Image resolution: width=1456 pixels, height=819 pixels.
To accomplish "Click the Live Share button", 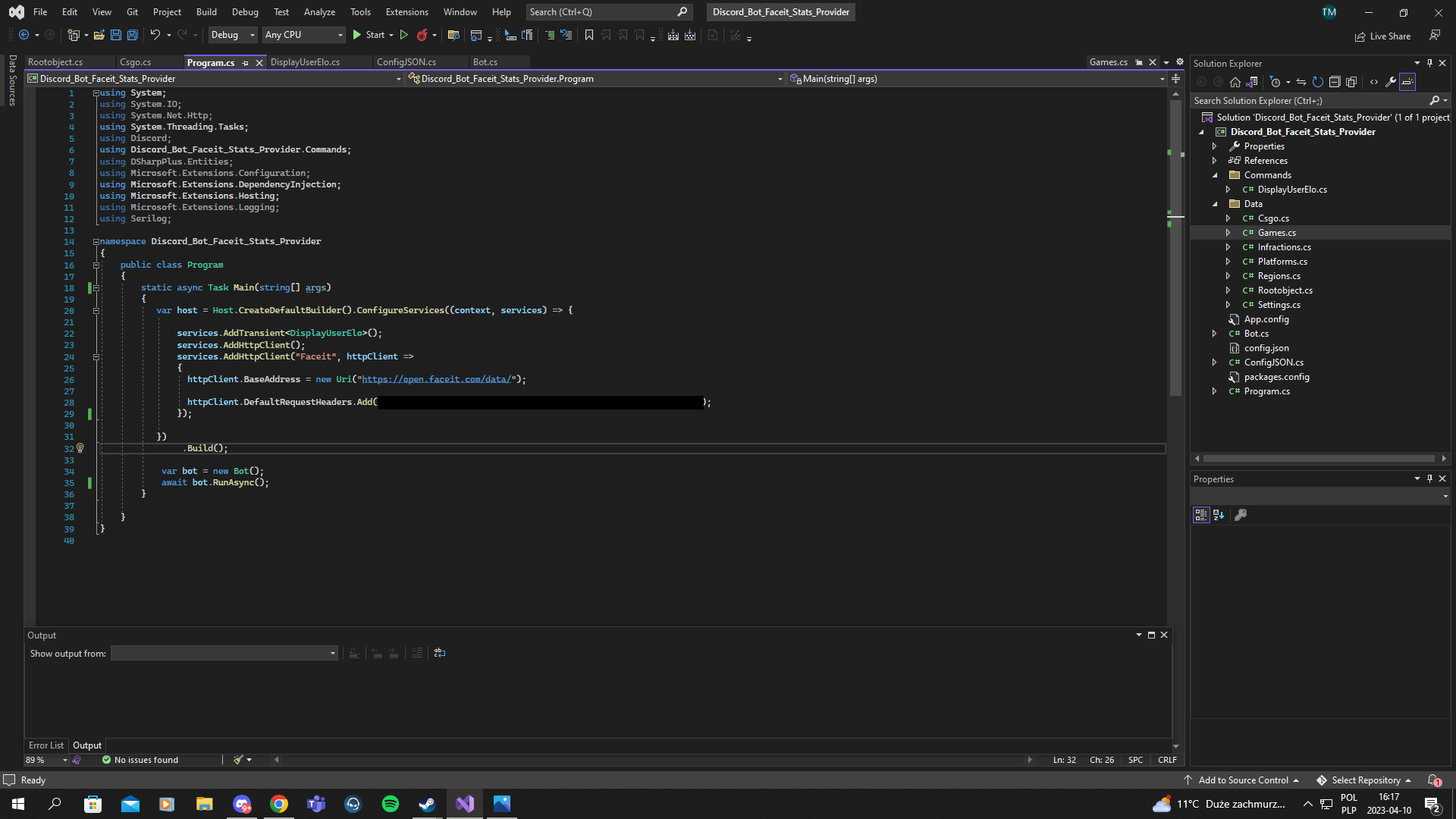I will (1382, 36).
